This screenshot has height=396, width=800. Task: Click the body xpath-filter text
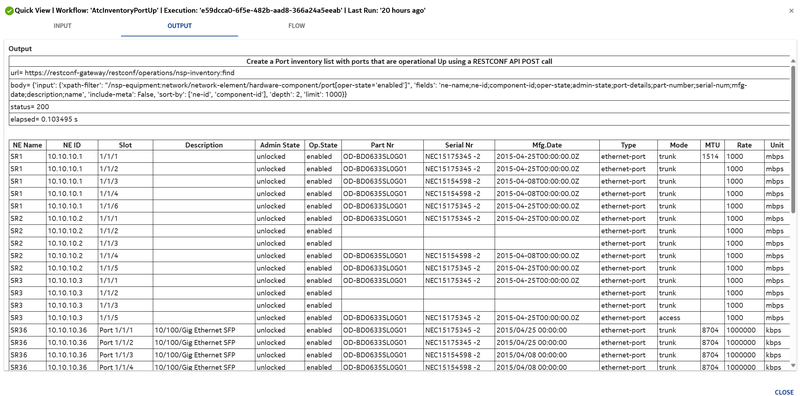(379, 90)
